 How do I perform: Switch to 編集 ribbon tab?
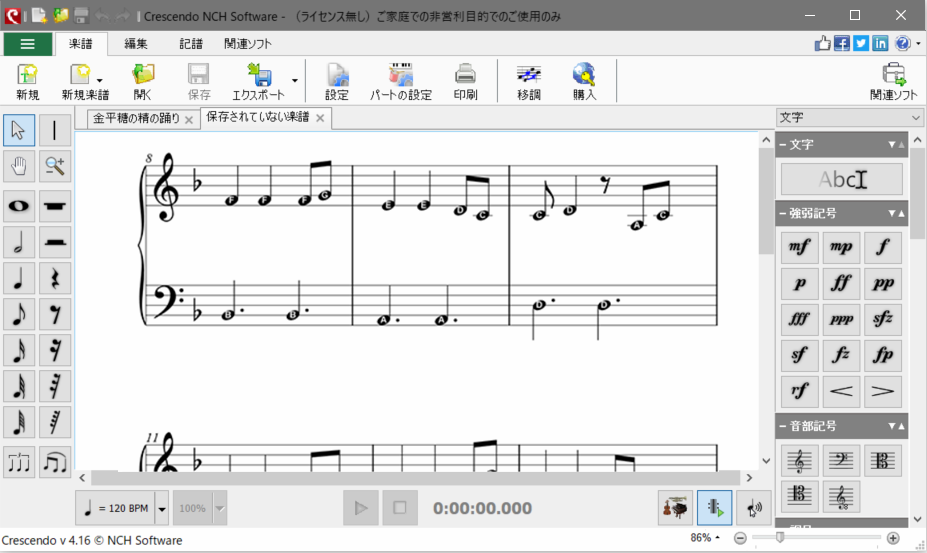coord(136,44)
